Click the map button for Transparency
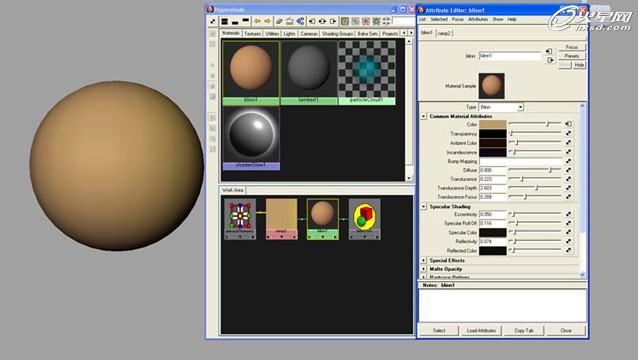The height and width of the screenshot is (360, 638). 568,133
